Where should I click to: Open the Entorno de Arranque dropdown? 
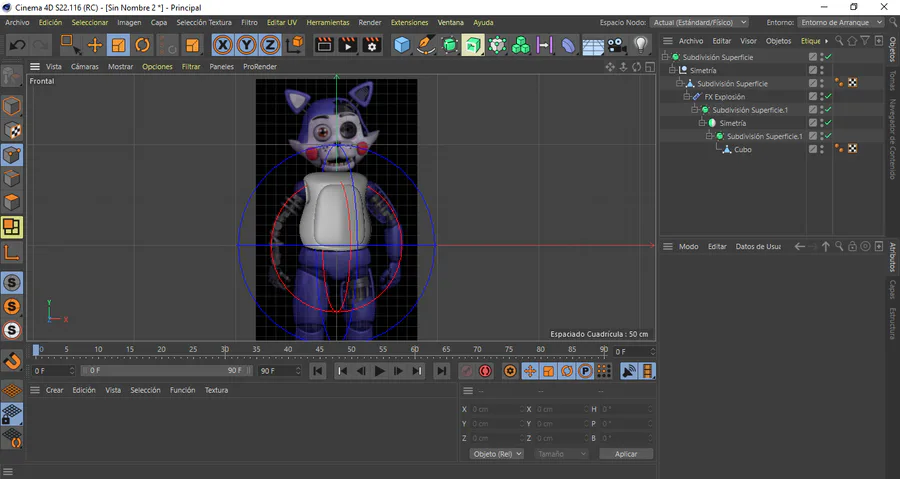pos(841,22)
